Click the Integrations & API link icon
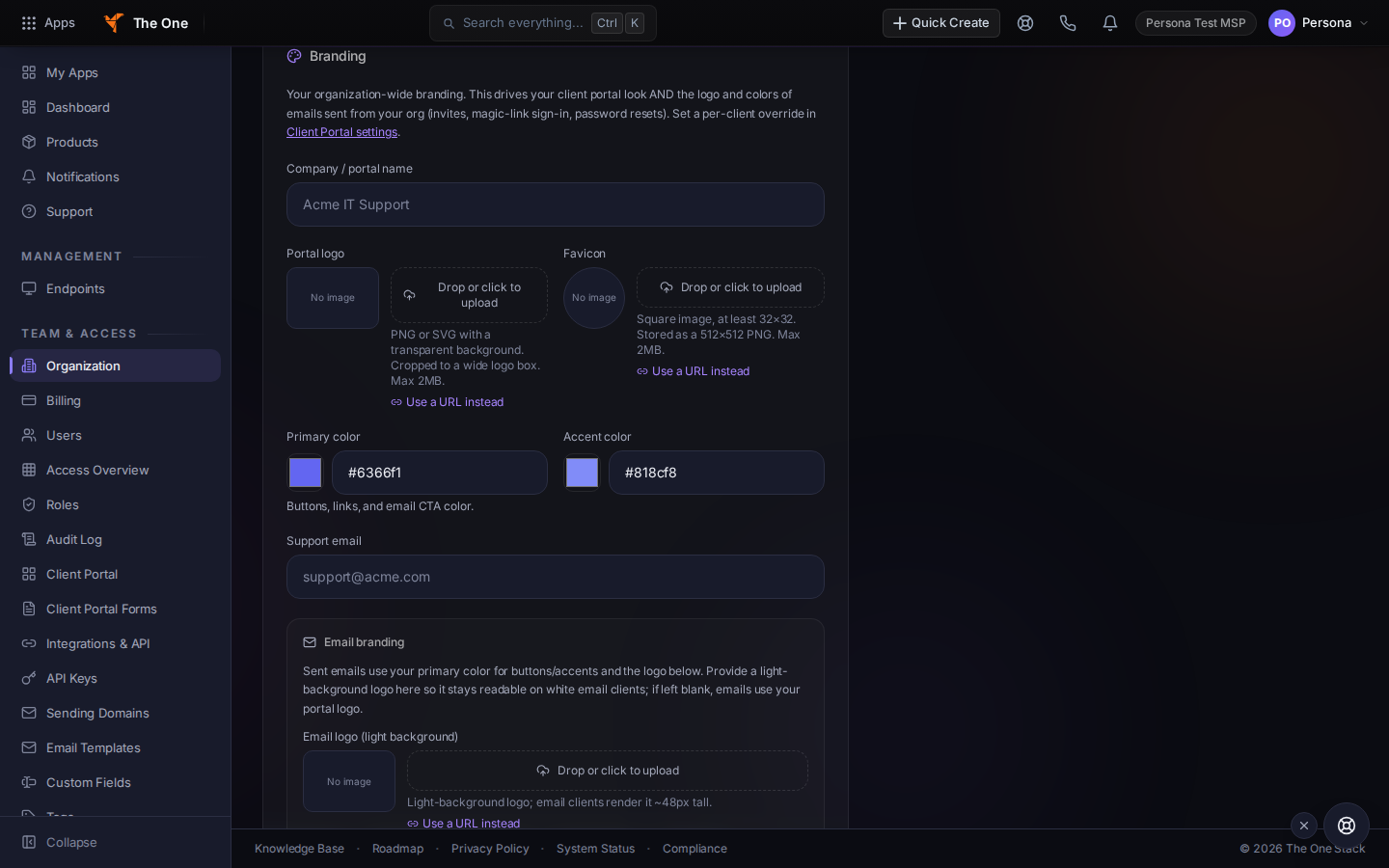 (29, 643)
